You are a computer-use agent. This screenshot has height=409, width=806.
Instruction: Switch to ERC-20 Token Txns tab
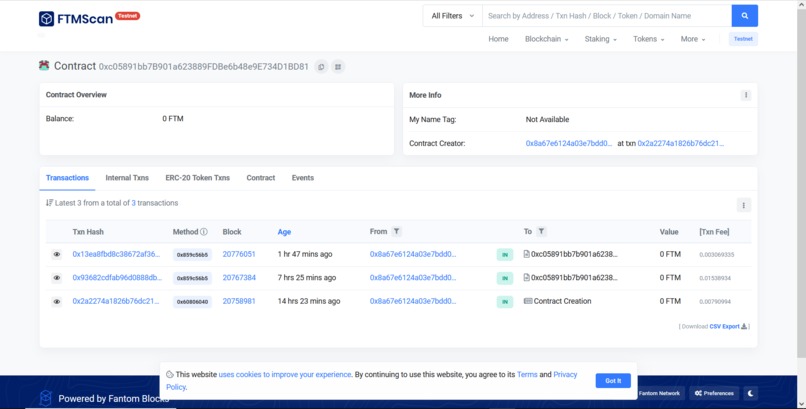197,178
